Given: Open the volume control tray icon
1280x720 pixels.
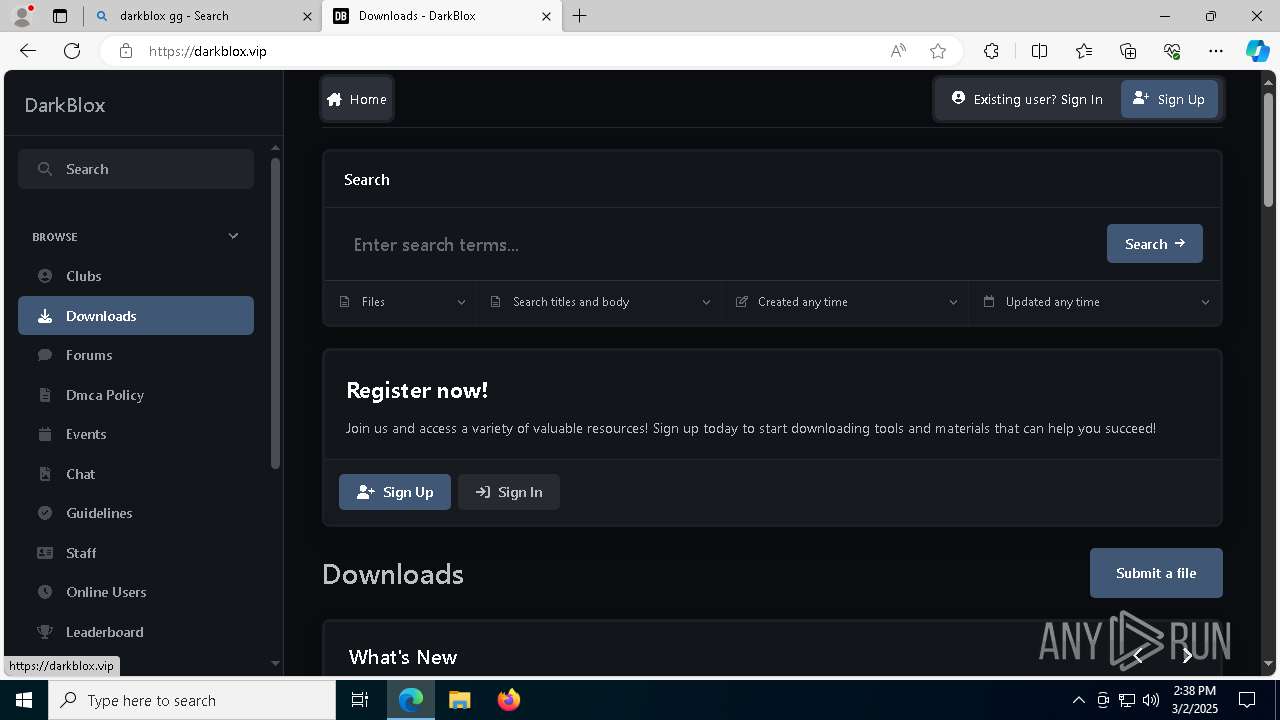Looking at the screenshot, I should tap(1151, 700).
